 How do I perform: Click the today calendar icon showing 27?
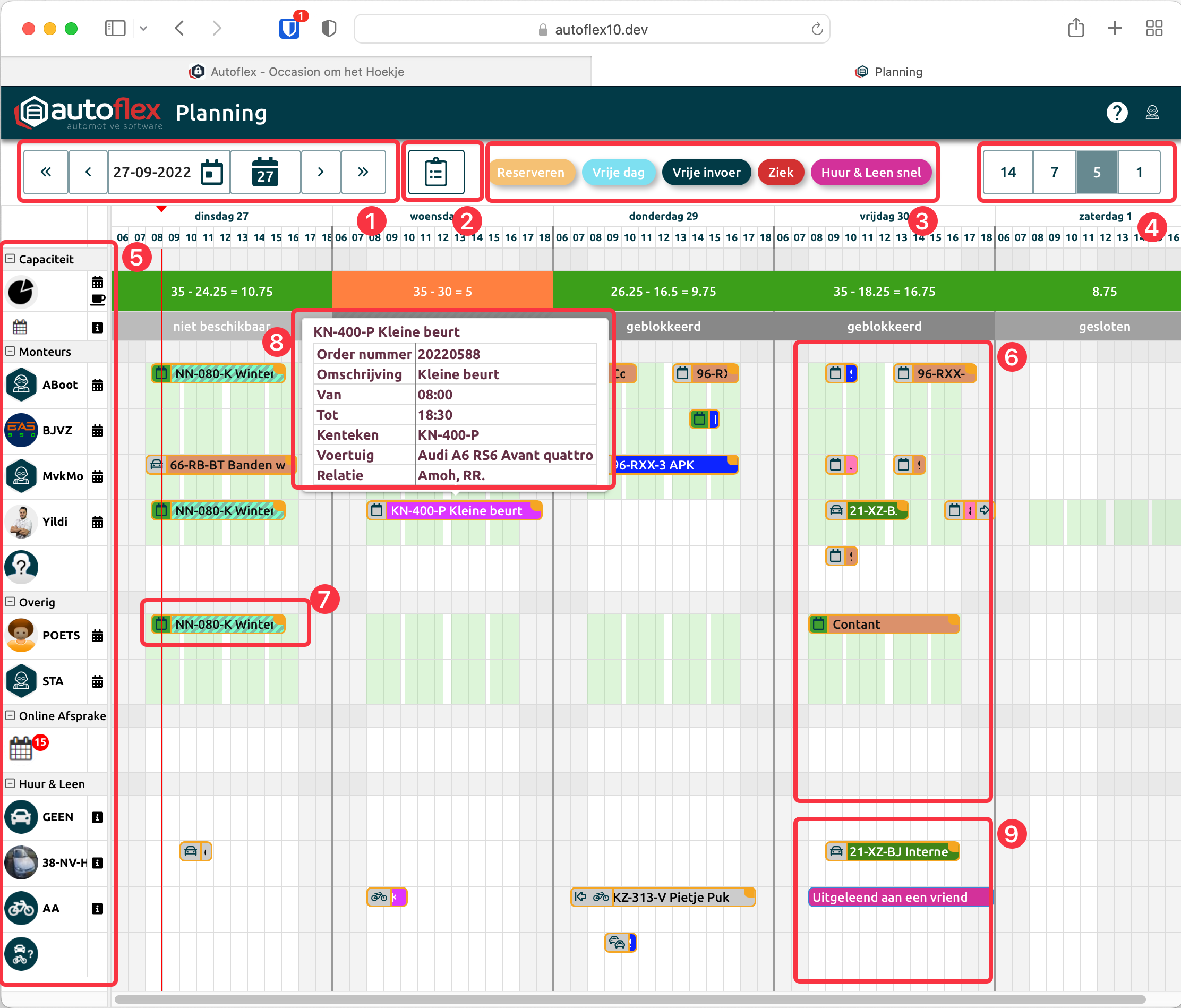[265, 172]
